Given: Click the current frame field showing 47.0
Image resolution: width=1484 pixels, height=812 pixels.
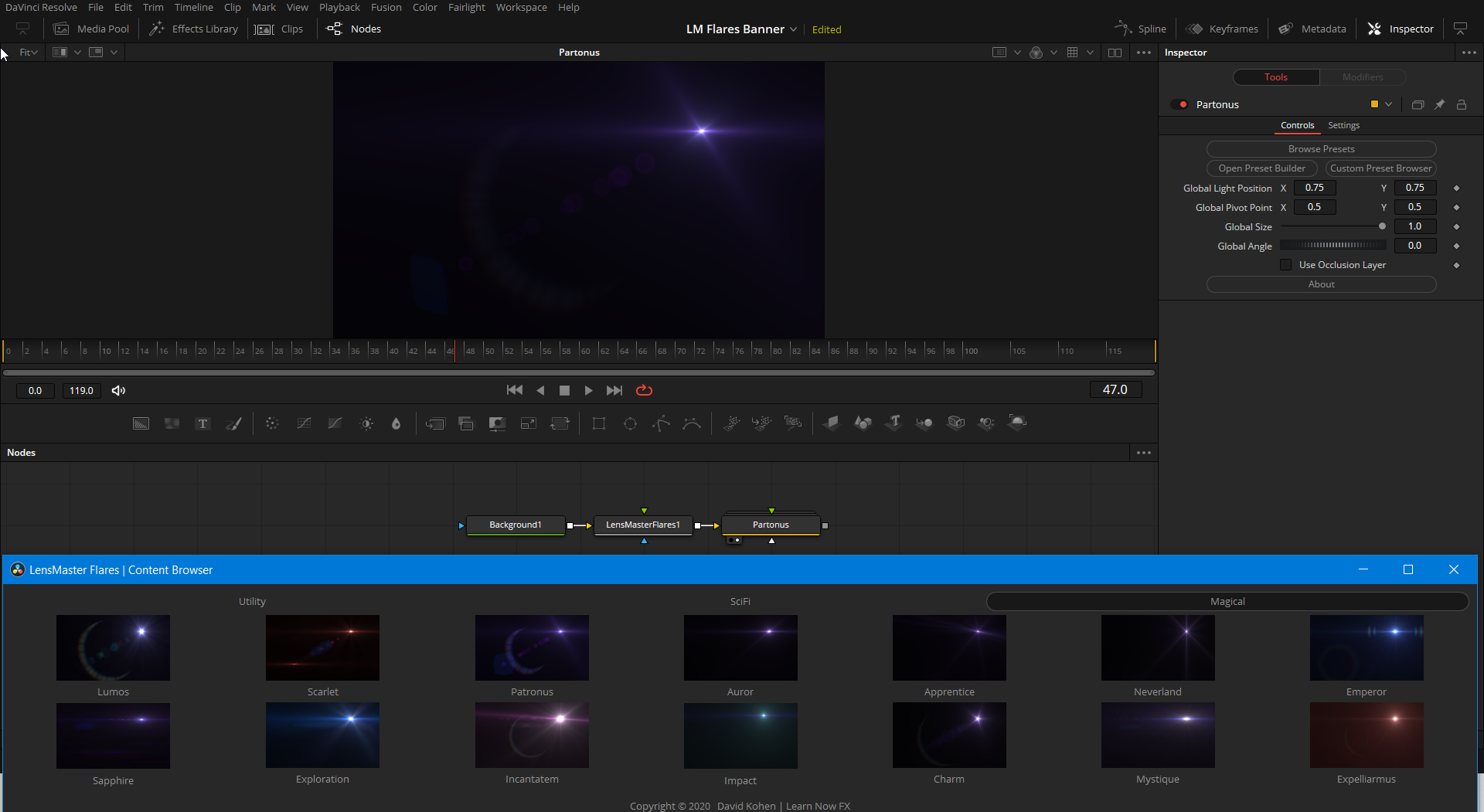Looking at the screenshot, I should (x=1115, y=390).
